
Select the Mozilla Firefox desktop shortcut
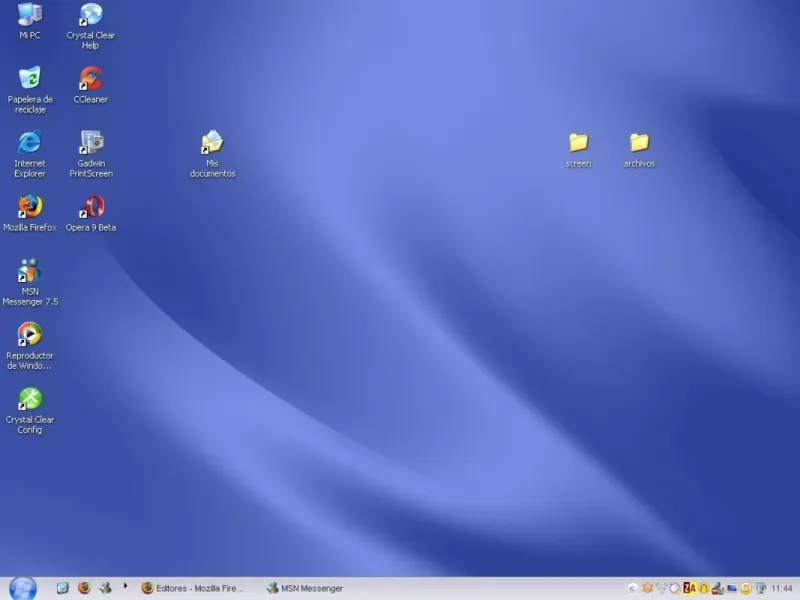(30, 213)
